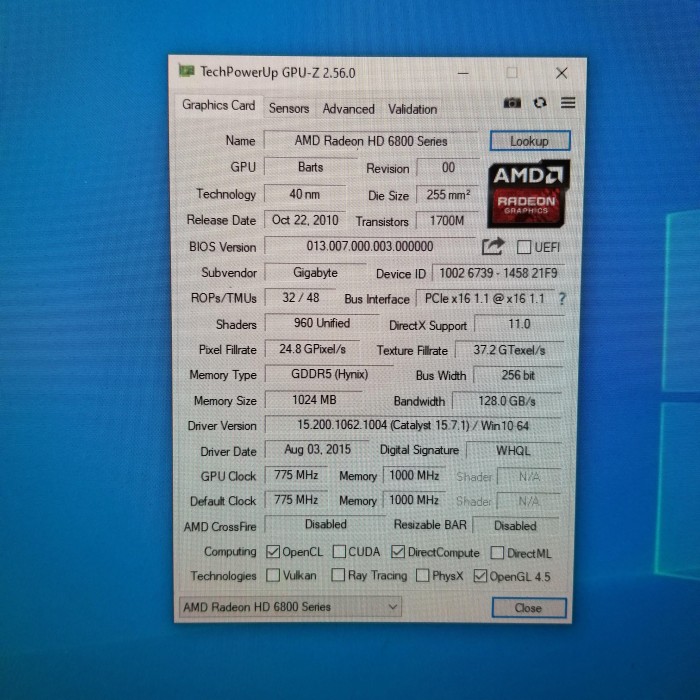Toggle the OpenGL 4.5 checkbox
Viewport: 700px width, 700px height.
[x=480, y=576]
